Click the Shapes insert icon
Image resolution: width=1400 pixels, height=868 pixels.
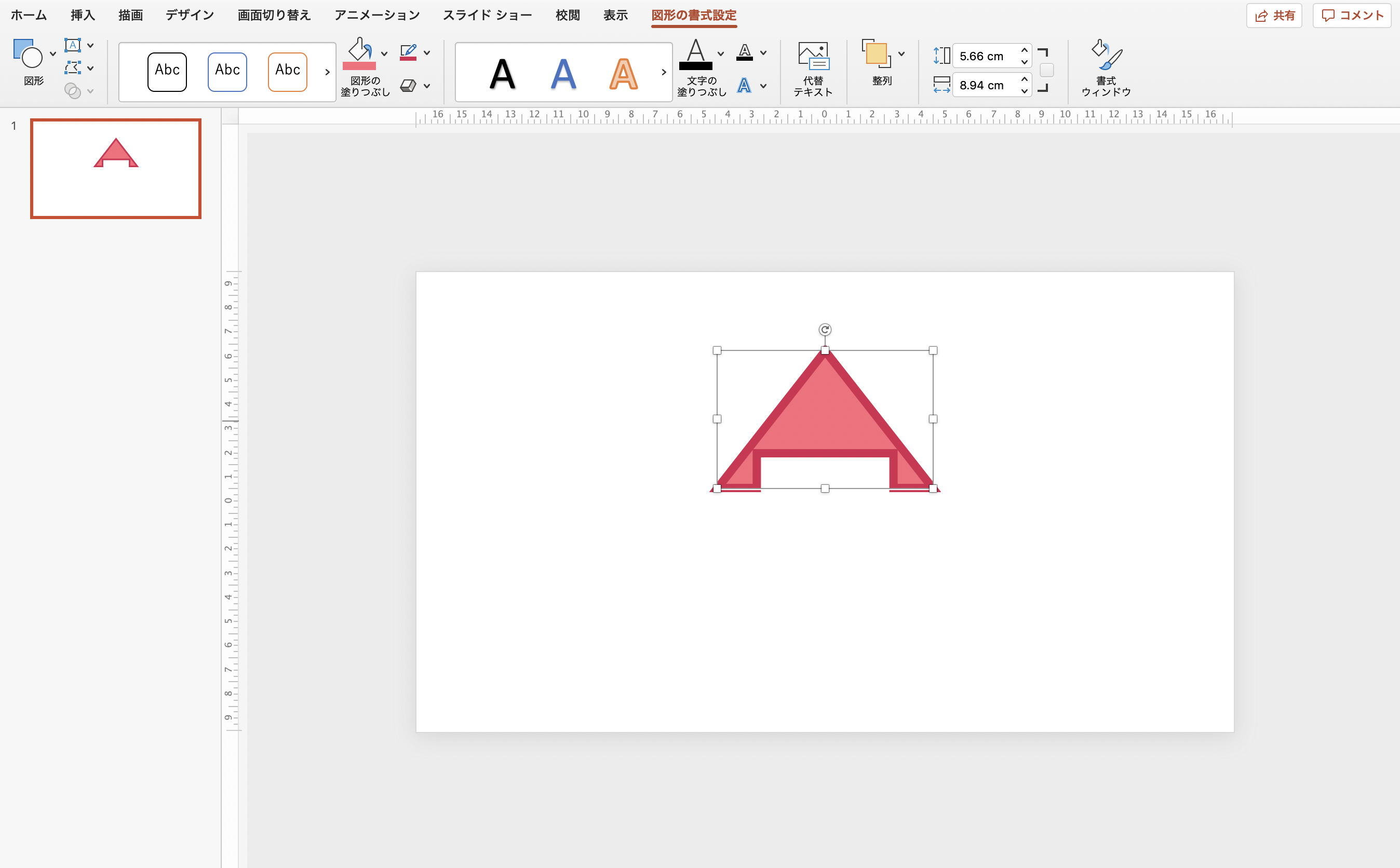point(28,53)
